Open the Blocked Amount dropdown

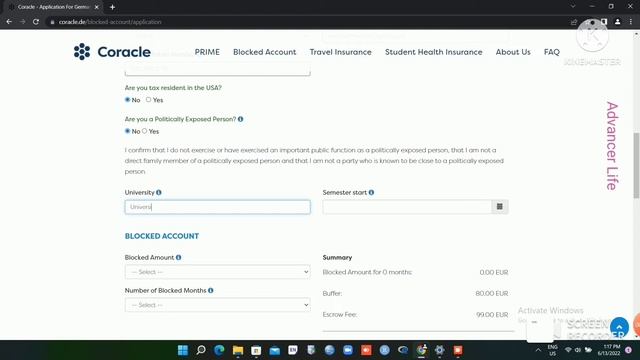(218, 272)
